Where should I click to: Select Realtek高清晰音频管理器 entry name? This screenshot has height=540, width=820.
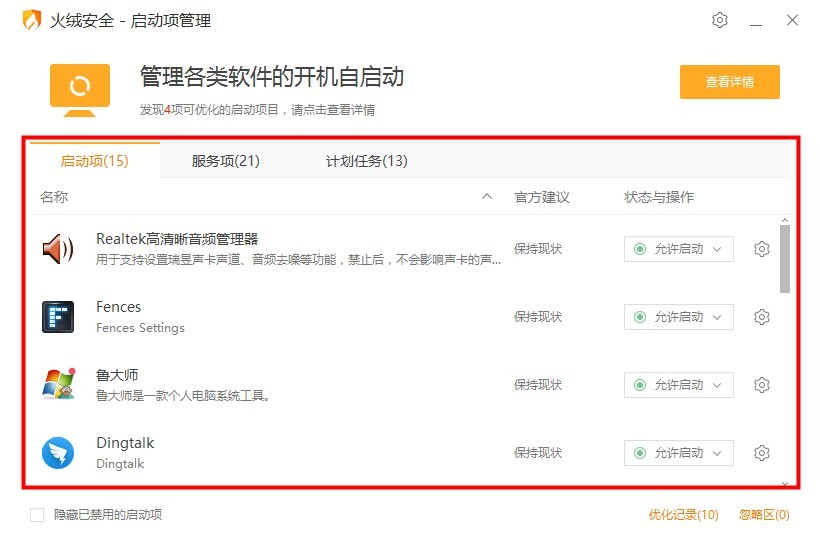coord(177,239)
